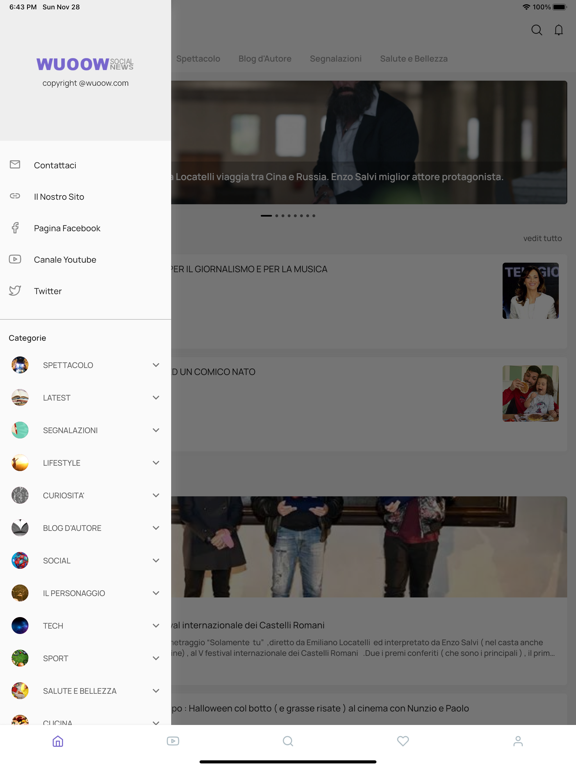Open notifications bell icon
Image resolution: width=576 pixels, height=768 pixels.
(x=558, y=30)
